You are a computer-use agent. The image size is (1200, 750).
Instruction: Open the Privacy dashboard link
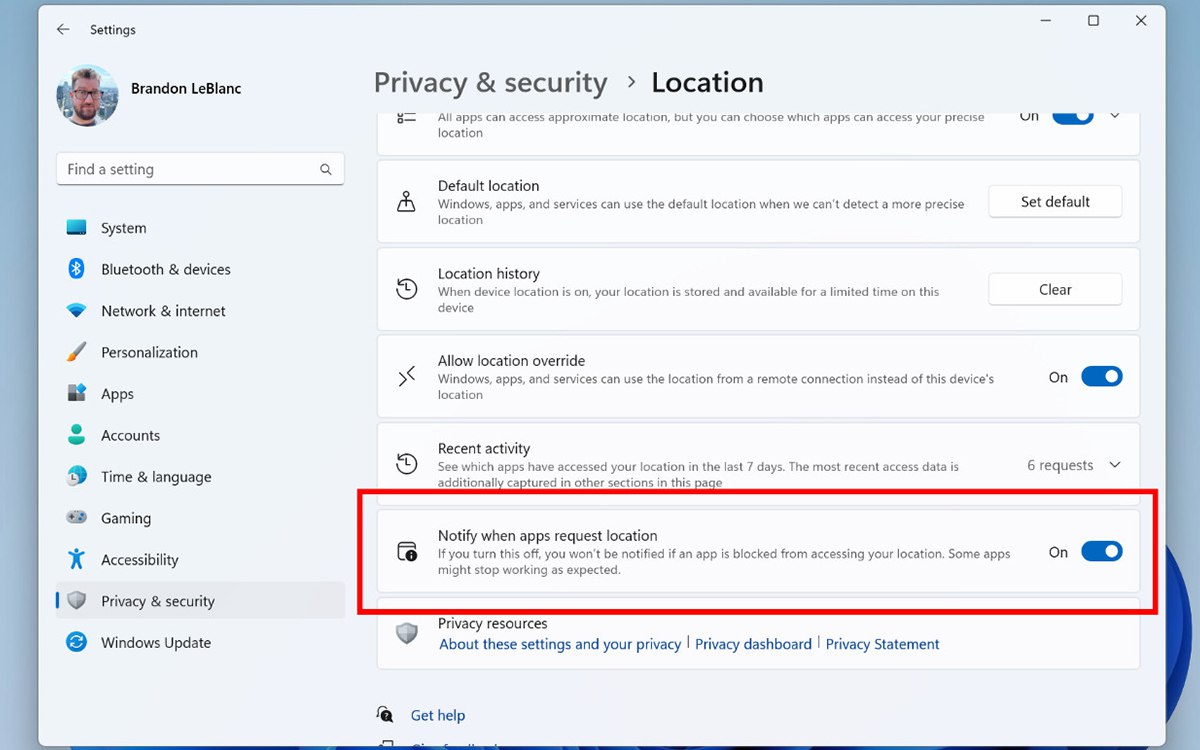pos(753,644)
